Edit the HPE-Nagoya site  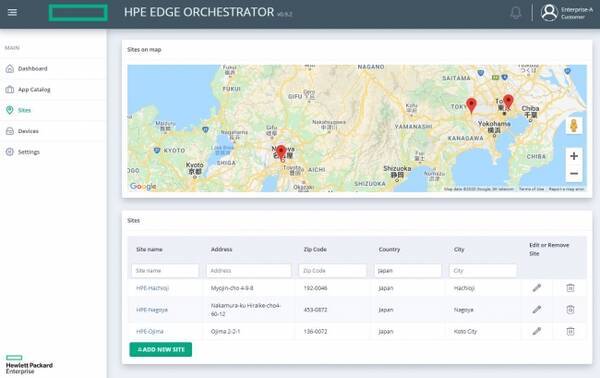[x=537, y=309]
